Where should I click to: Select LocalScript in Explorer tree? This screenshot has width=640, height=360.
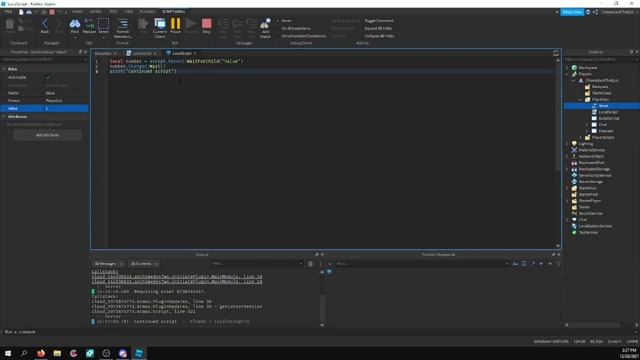click(608, 112)
